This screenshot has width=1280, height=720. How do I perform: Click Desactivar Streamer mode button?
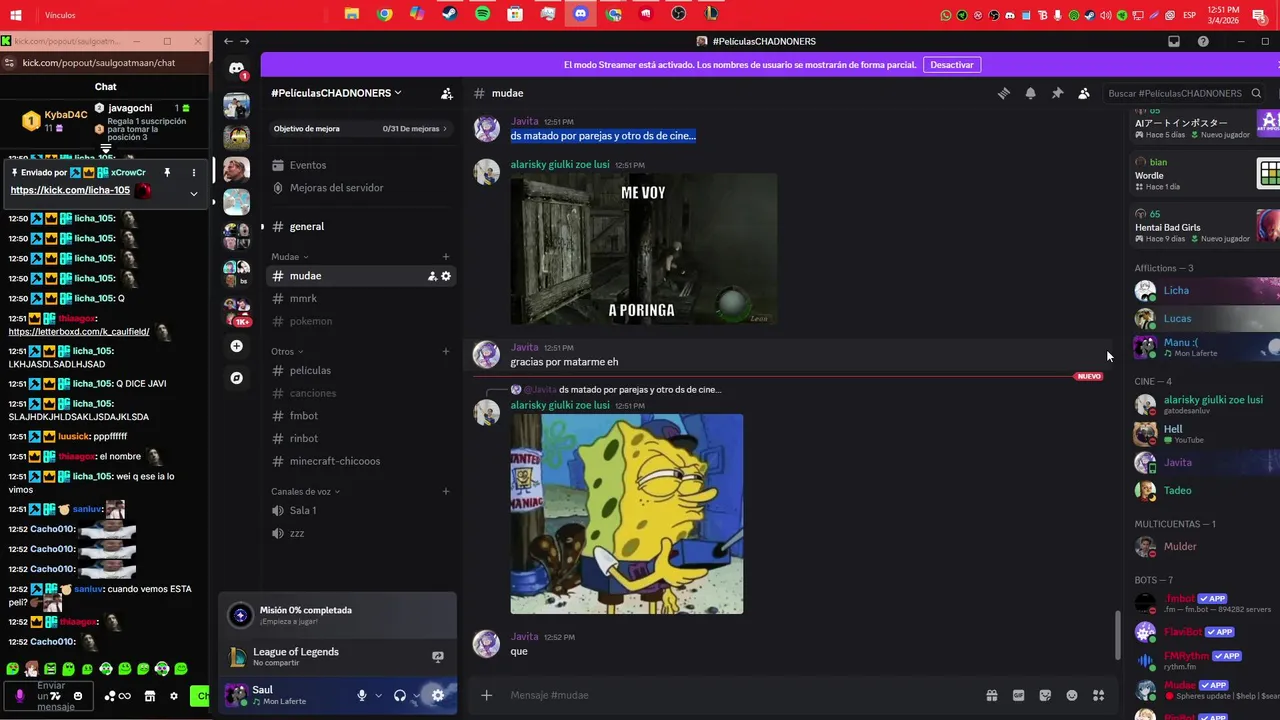point(952,65)
